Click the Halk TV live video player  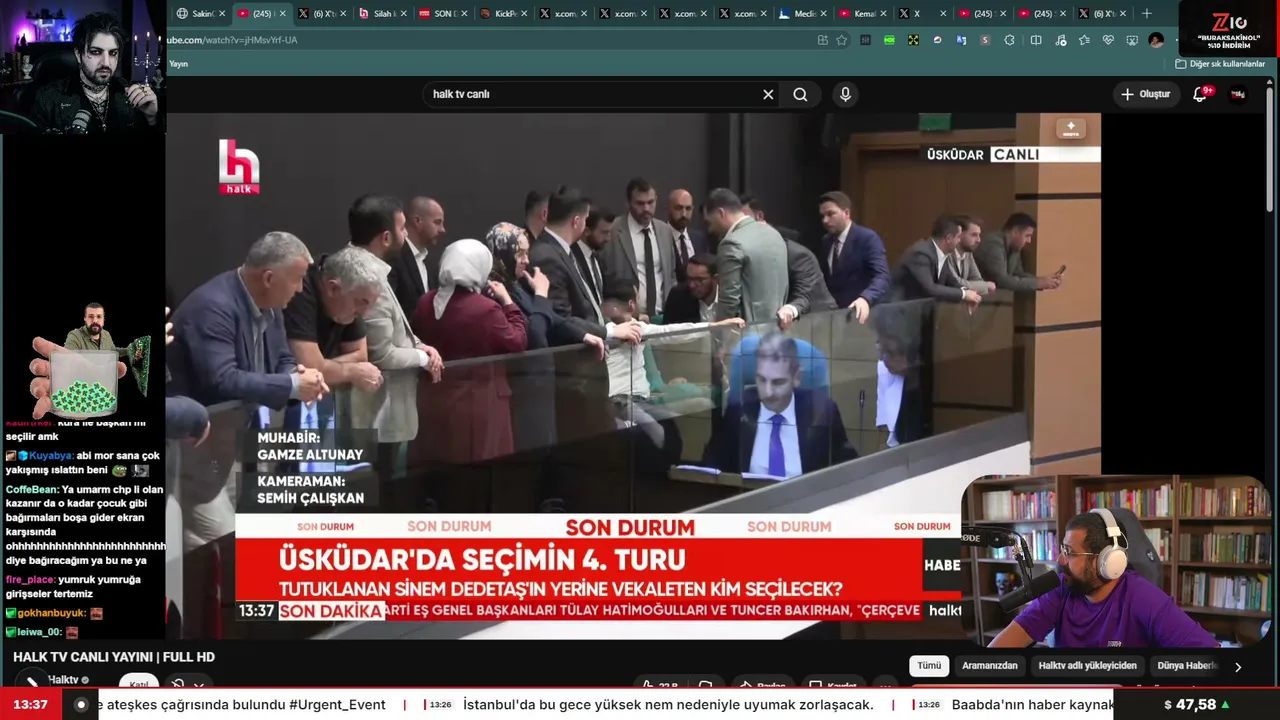click(633, 375)
